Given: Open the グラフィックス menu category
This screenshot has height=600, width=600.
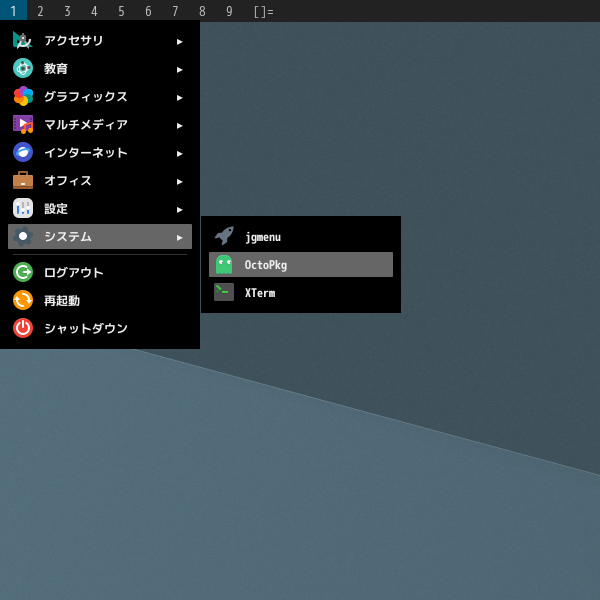Looking at the screenshot, I should point(100,96).
